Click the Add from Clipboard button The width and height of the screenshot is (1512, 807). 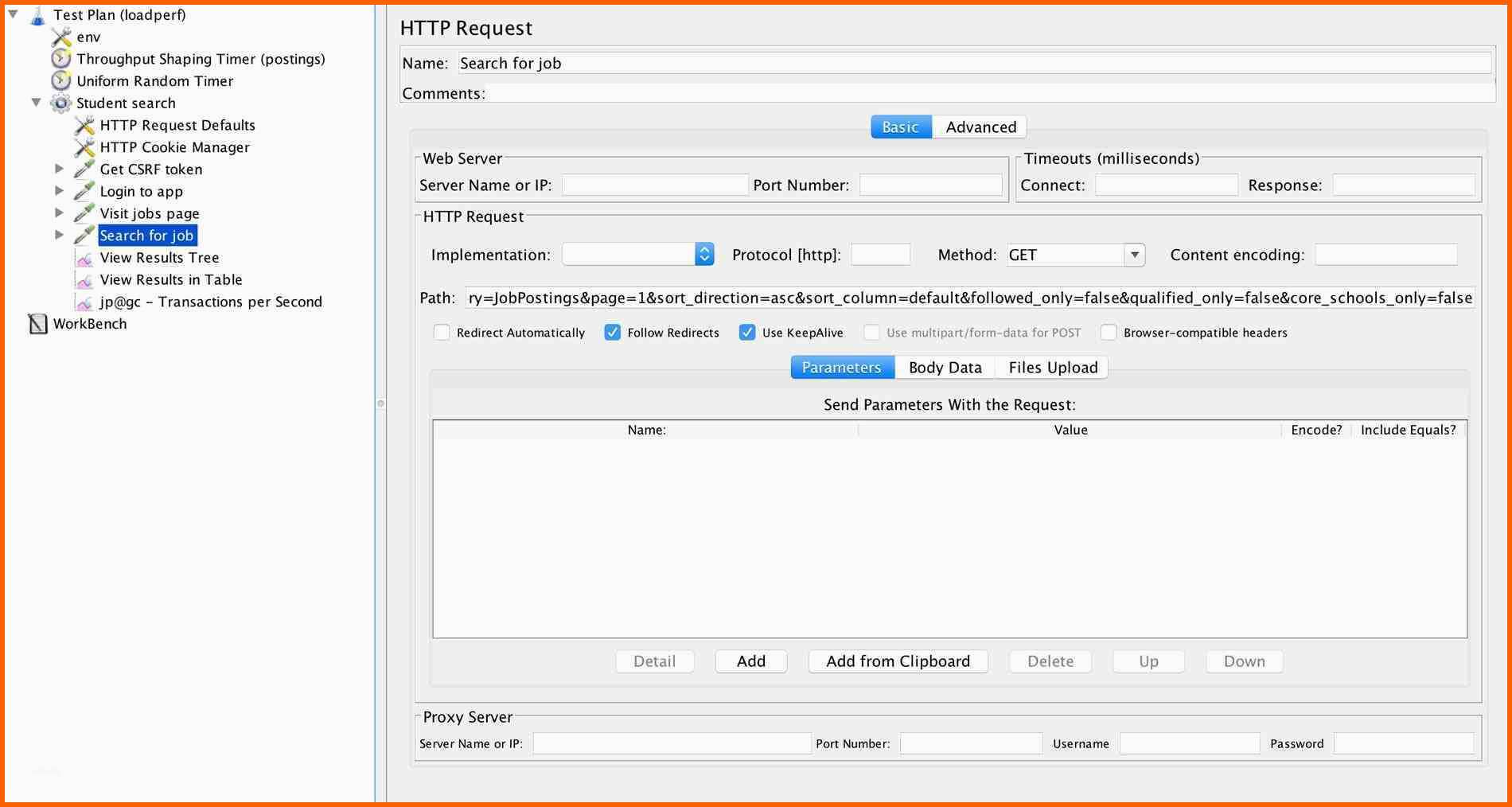click(x=898, y=661)
